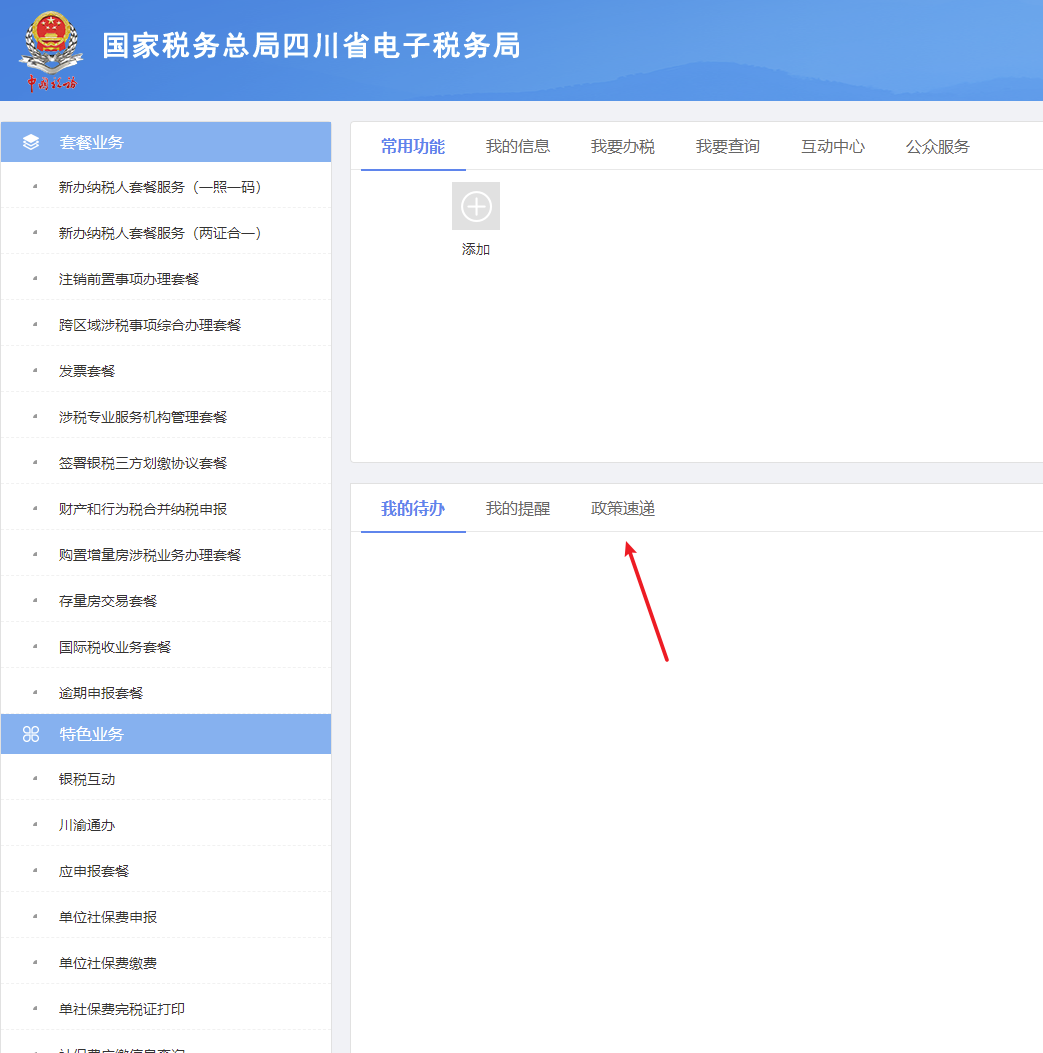The width and height of the screenshot is (1043, 1053).
Task: Click the 国家税务总局四川省电子税务局 title
Action: [x=311, y=46]
